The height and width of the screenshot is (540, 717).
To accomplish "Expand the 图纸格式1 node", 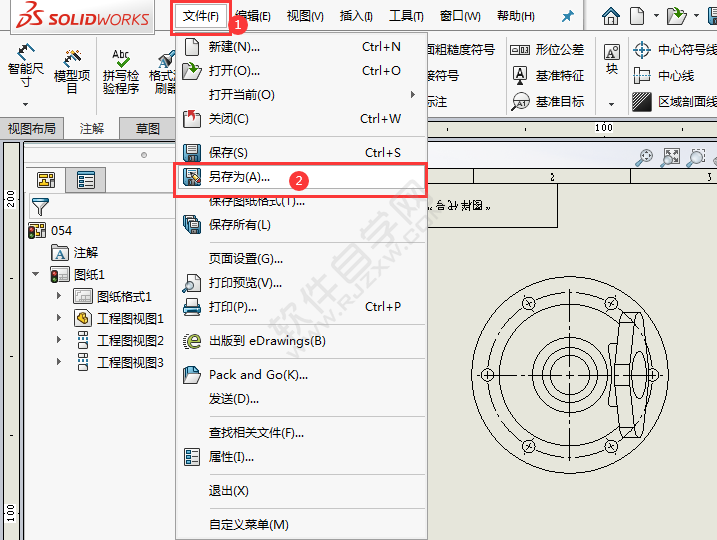I will point(59,296).
